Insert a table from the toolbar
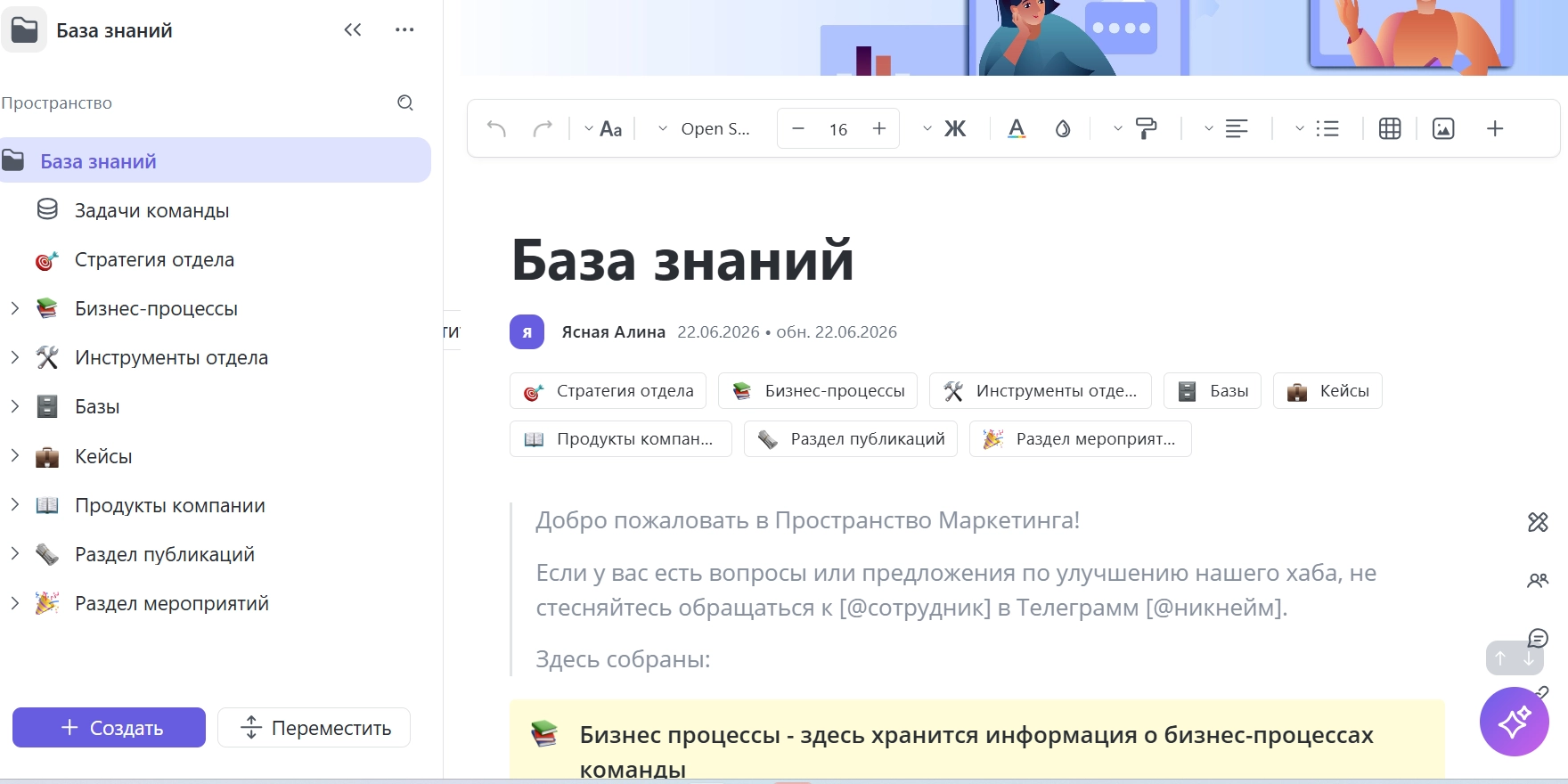 (x=1390, y=129)
